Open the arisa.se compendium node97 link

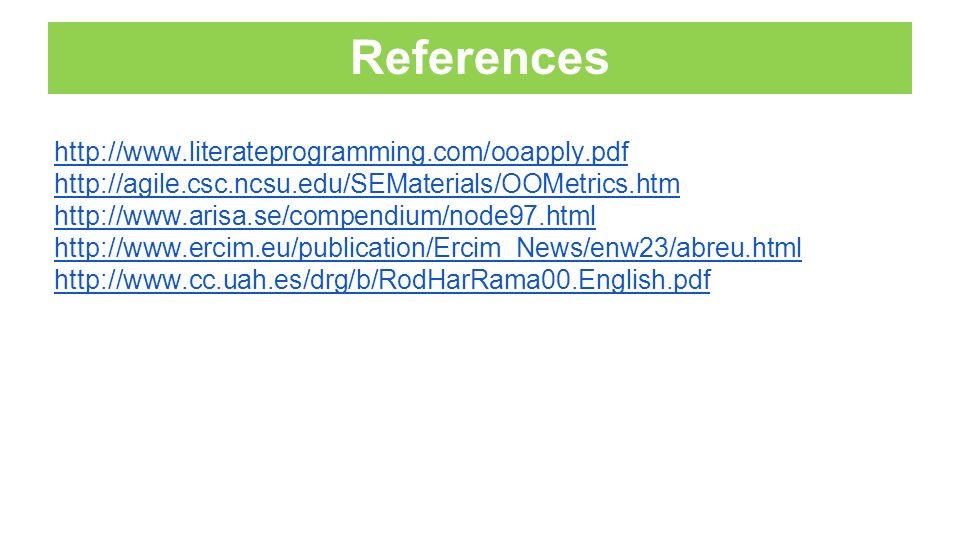click(324, 216)
